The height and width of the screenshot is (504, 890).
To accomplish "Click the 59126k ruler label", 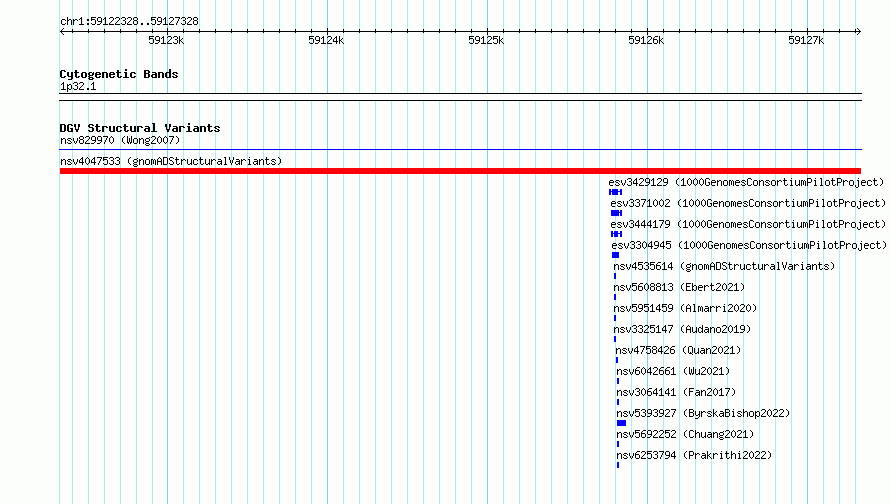I will point(646,40).
